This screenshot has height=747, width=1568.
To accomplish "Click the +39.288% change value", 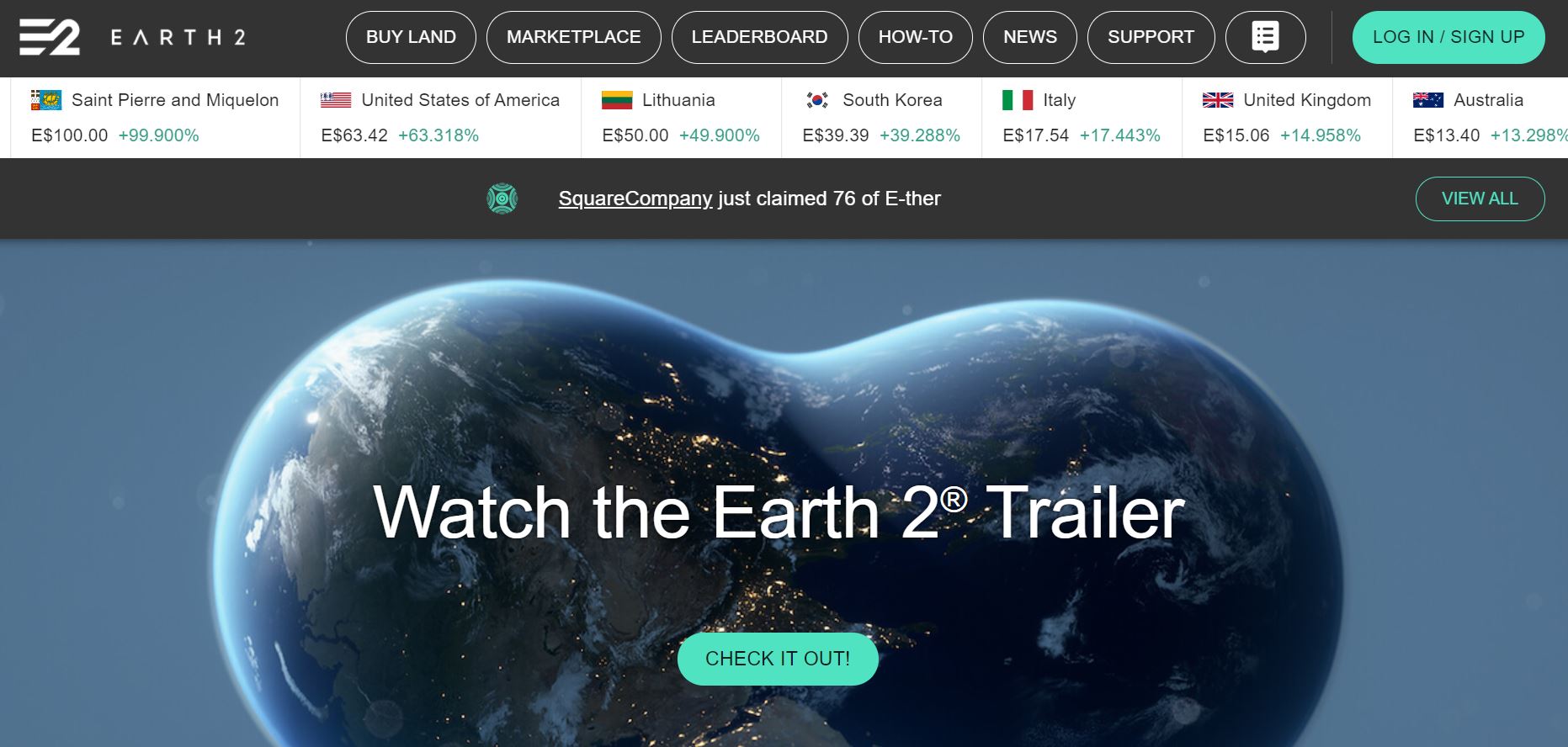I will coord(920,135).
